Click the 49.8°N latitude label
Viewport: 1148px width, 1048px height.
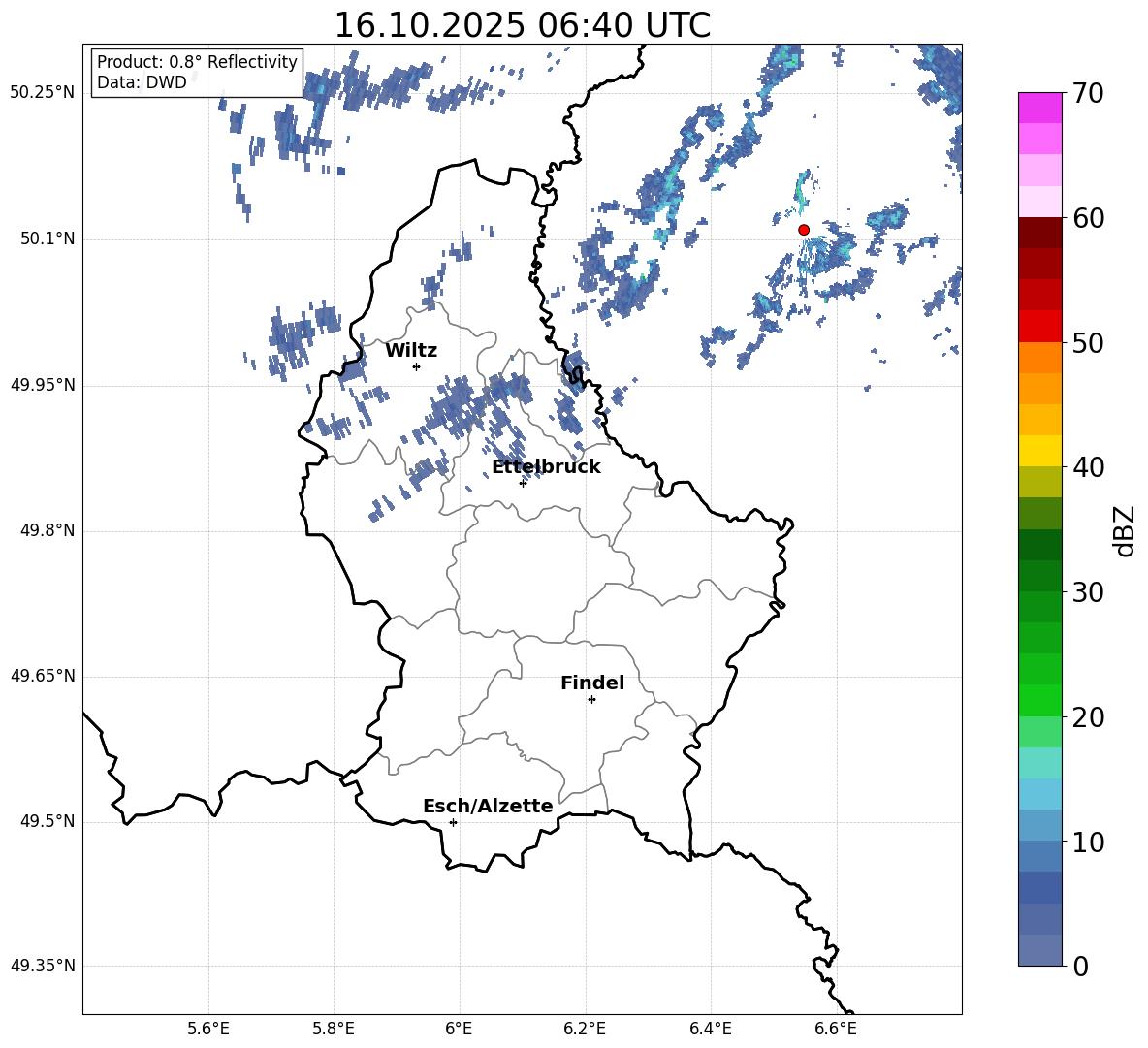point(47,530)
